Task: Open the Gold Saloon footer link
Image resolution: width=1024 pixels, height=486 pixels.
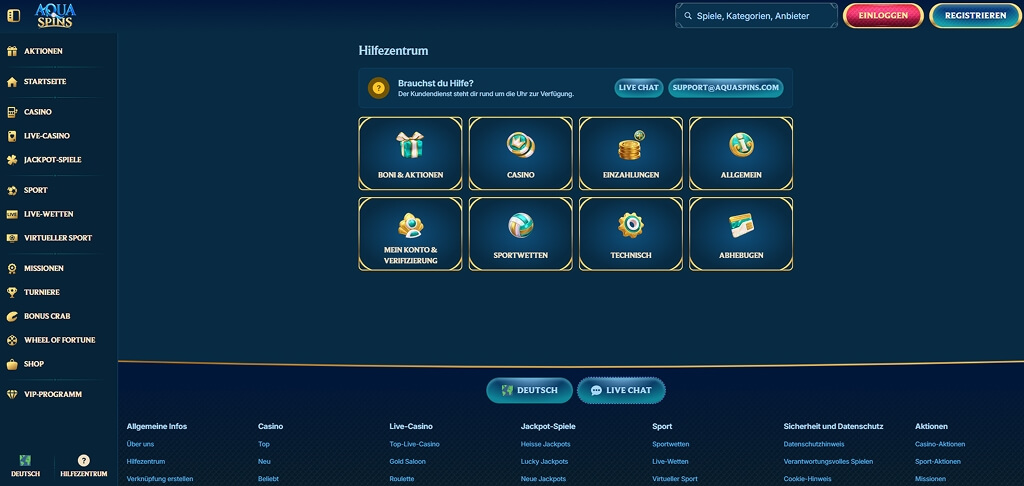Action: [408, 462]
